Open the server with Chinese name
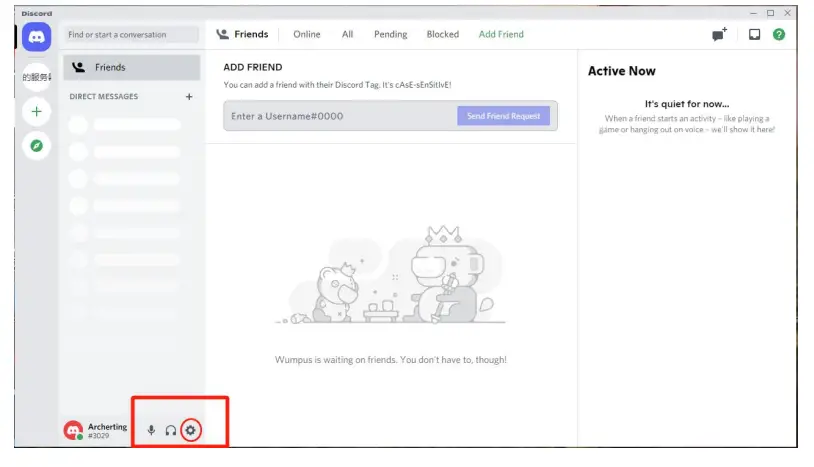The height and width of the screenshot is (467, 814). [36, 77]
